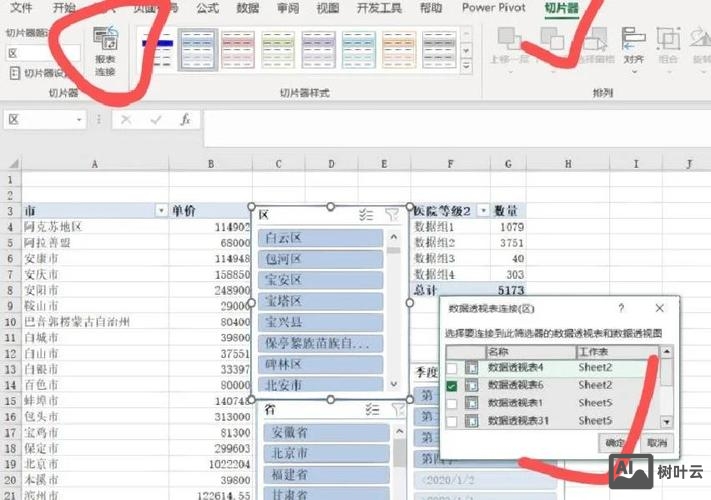
Task: Apply the orange slicer style
Action: tap(399, 50)
